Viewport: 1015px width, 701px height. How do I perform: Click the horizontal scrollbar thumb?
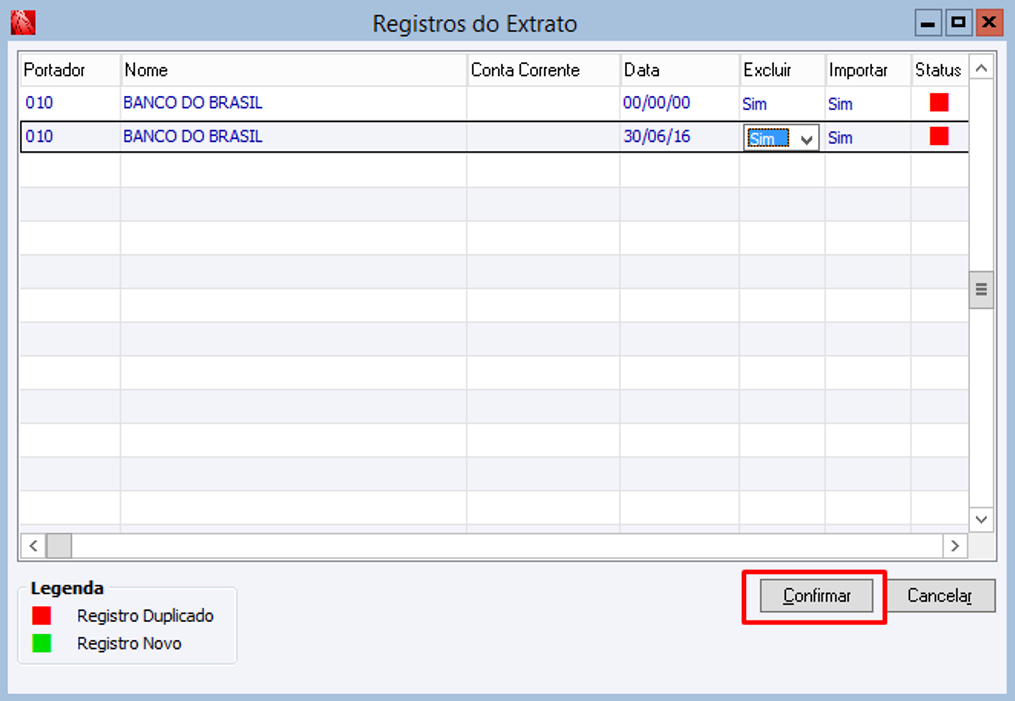59,546
